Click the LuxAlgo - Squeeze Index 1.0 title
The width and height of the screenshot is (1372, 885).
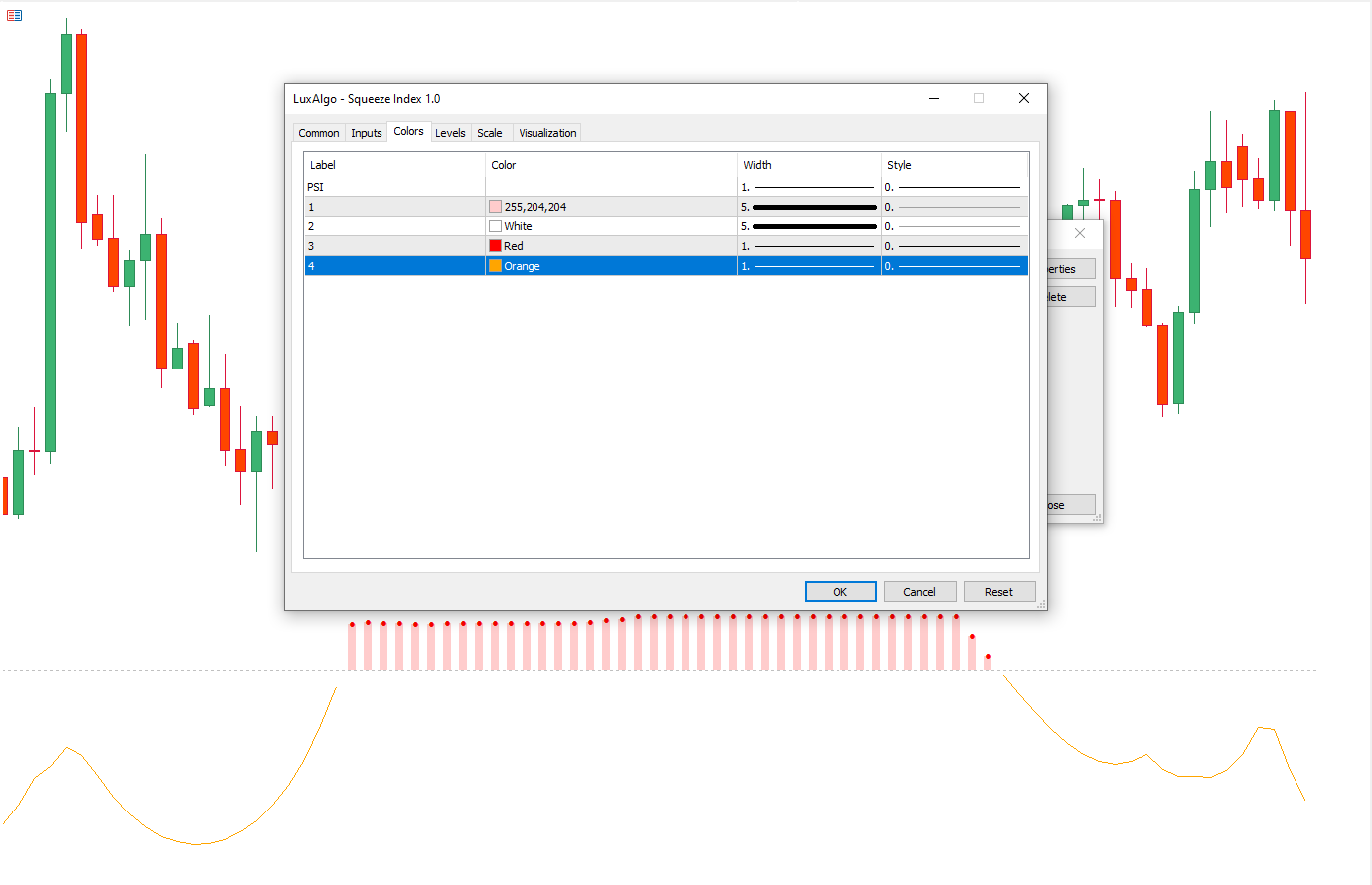pyautogui.click(x=367, y=99)
